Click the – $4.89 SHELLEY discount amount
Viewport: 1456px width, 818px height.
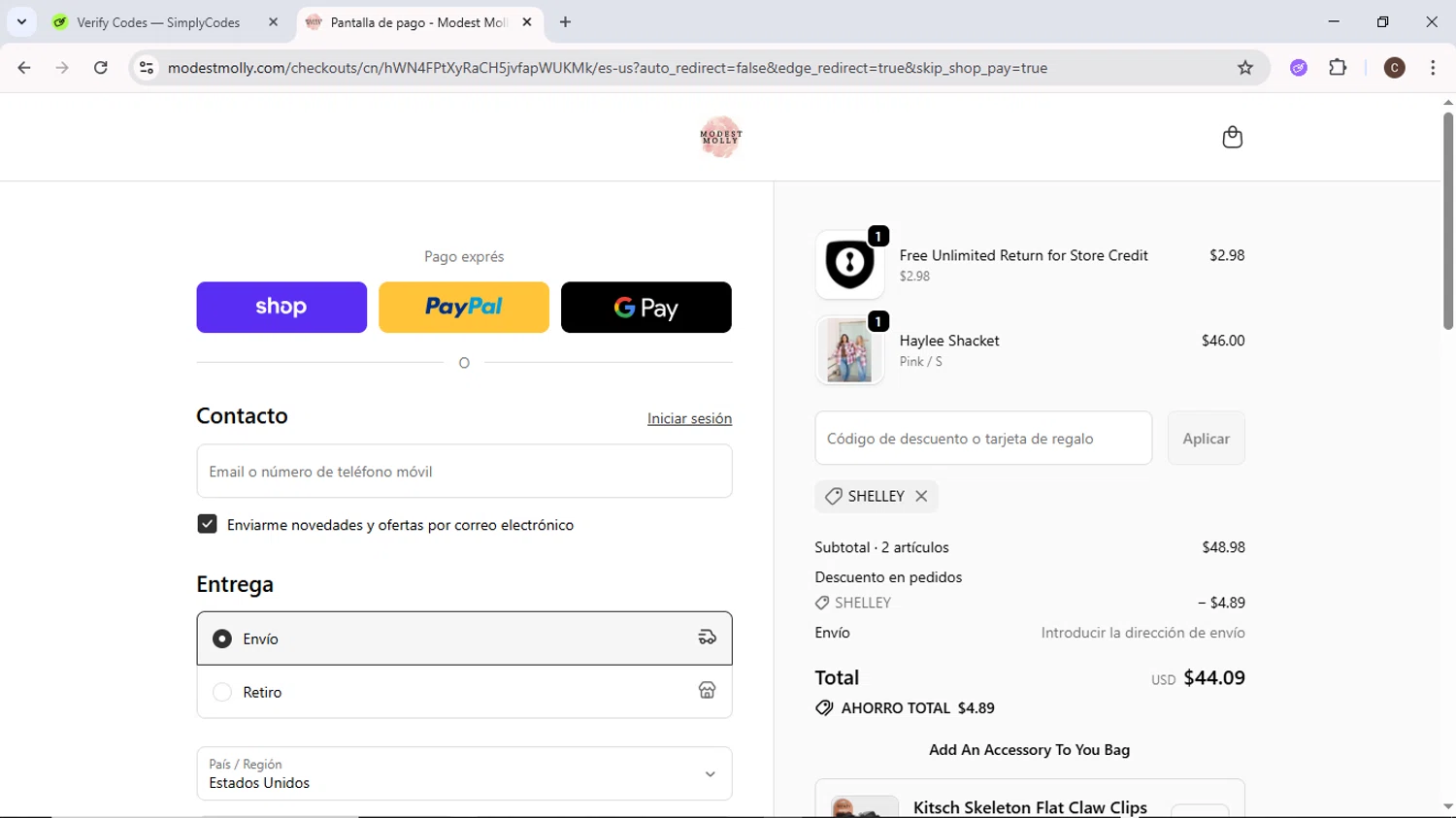click(x=1221, y=603)
